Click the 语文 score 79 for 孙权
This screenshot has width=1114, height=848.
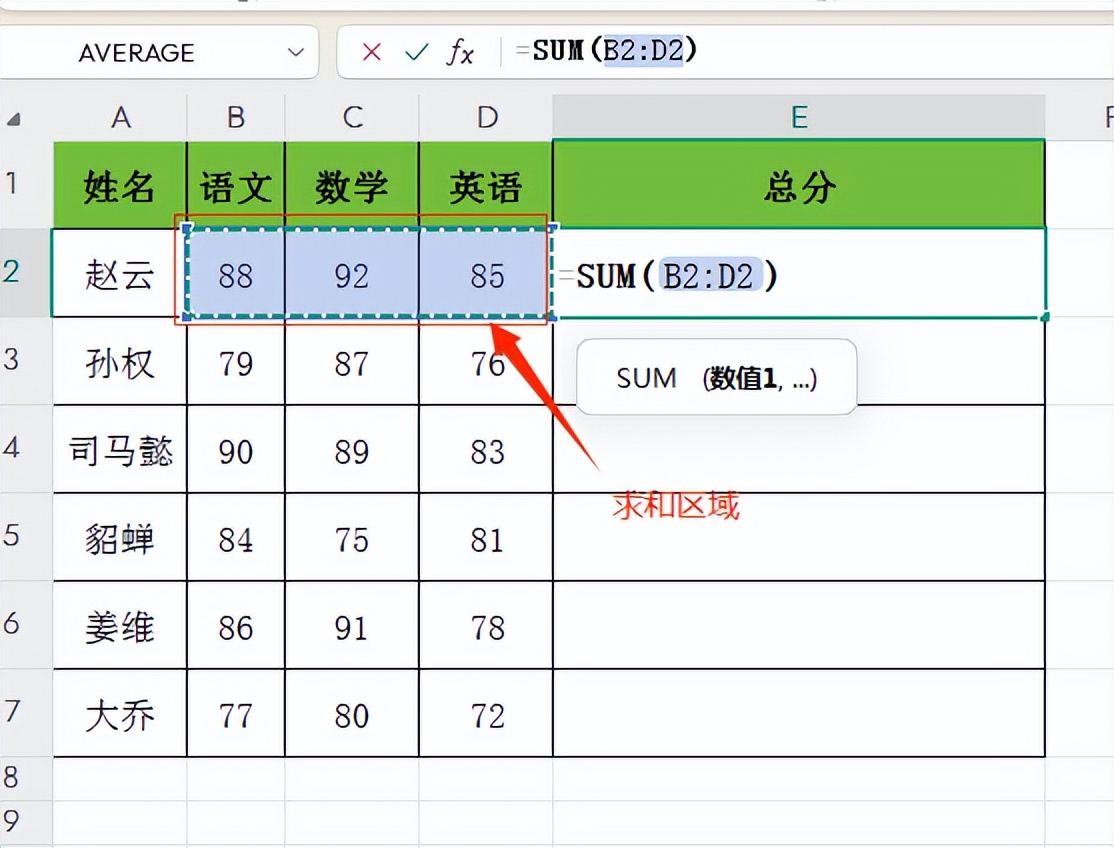click(x=236, y=362)
